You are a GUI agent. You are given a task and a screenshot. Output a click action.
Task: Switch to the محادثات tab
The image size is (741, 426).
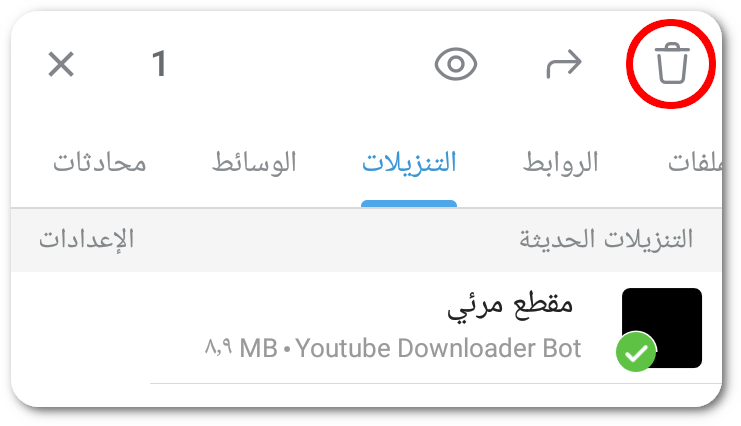point(99,163)
